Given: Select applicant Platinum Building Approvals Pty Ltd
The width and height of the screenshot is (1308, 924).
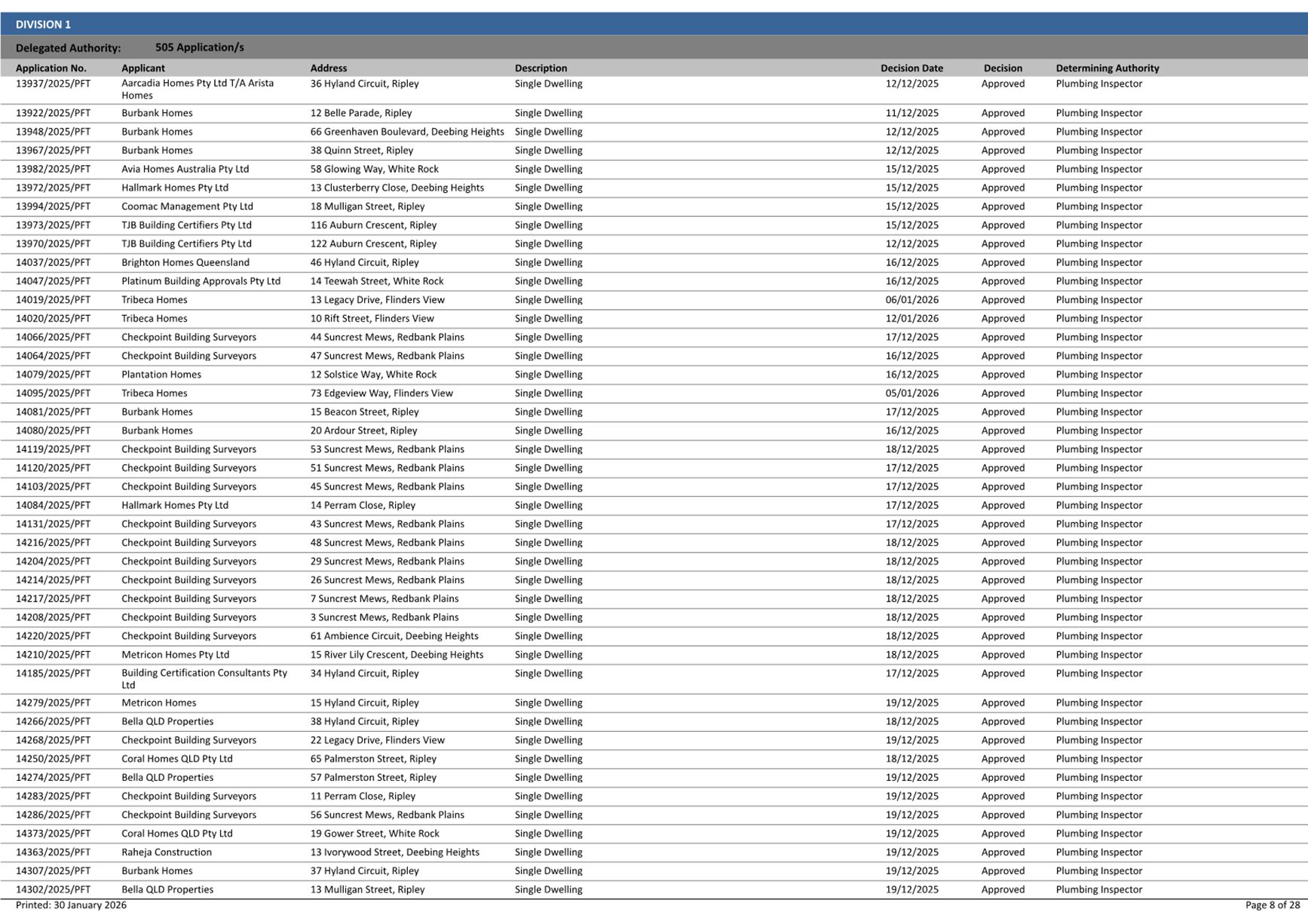Looking at the screenshot, I should pos(201,281).
